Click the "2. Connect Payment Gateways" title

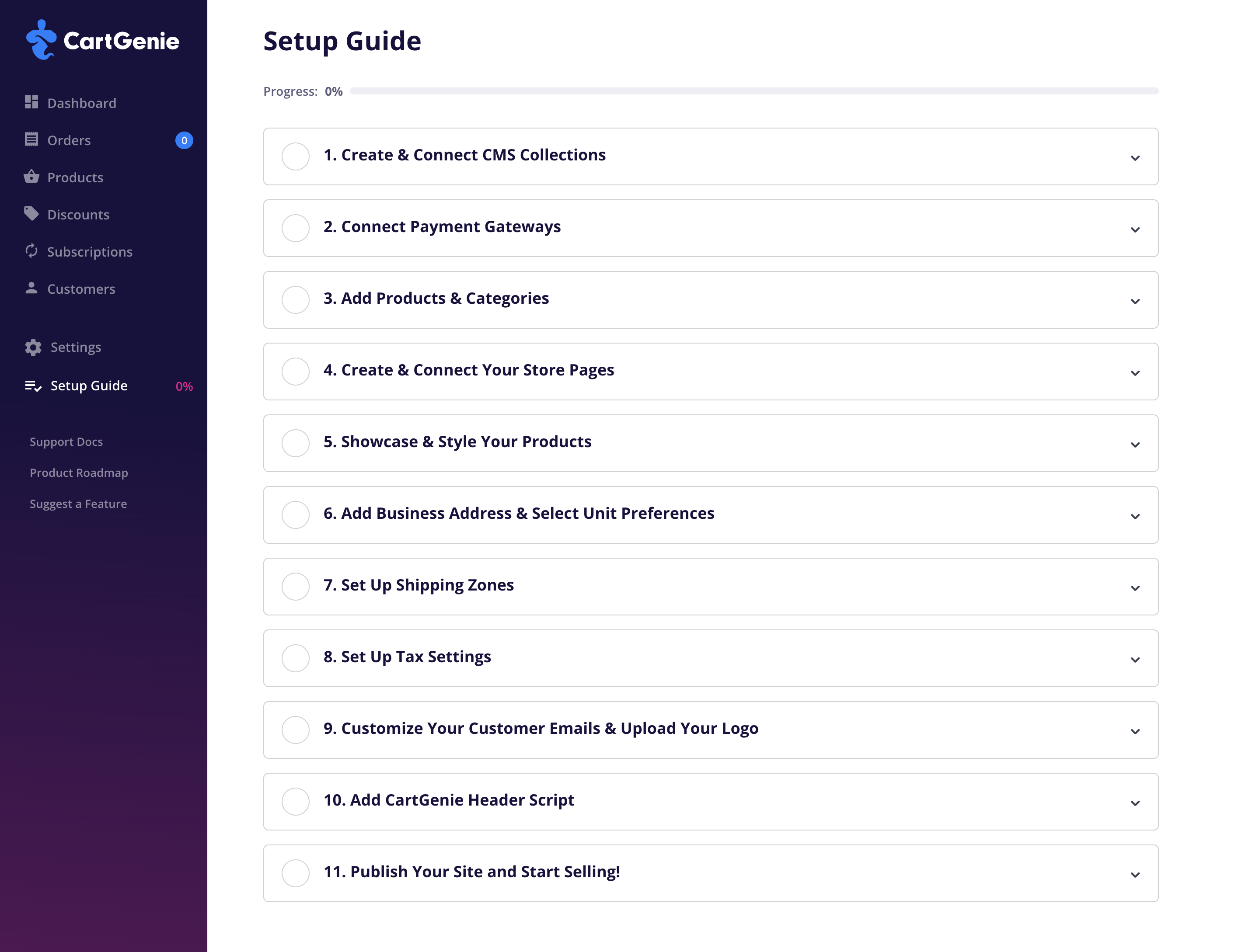pyautogui.click(x=442, y=227)
